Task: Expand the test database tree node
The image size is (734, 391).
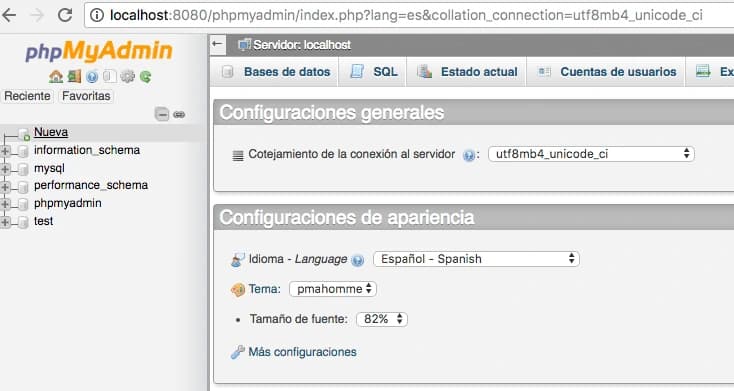Action: (x=5, y=221)
